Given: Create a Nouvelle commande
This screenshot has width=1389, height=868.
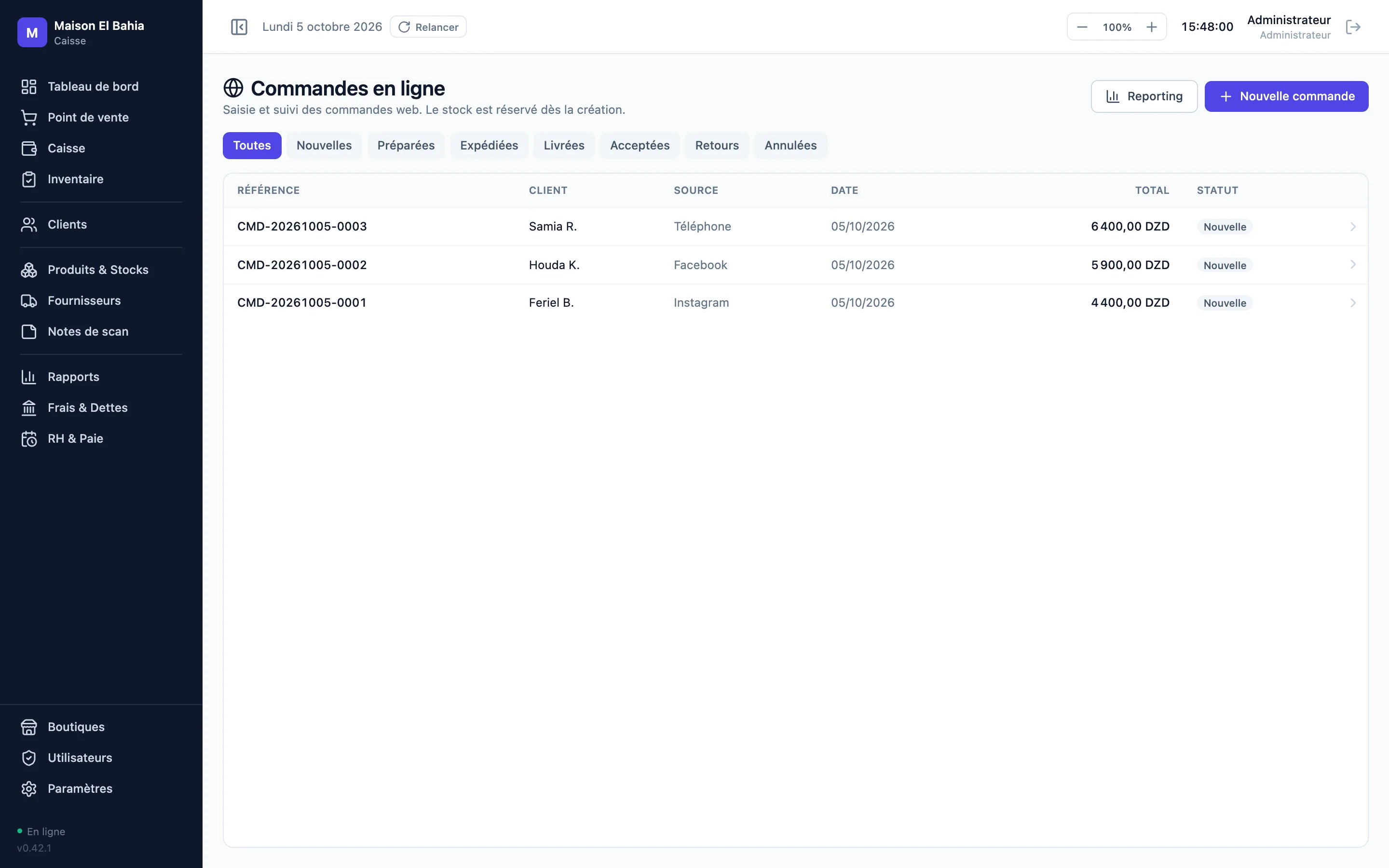Looking at the screenshot, I should tap(1286, 96).
